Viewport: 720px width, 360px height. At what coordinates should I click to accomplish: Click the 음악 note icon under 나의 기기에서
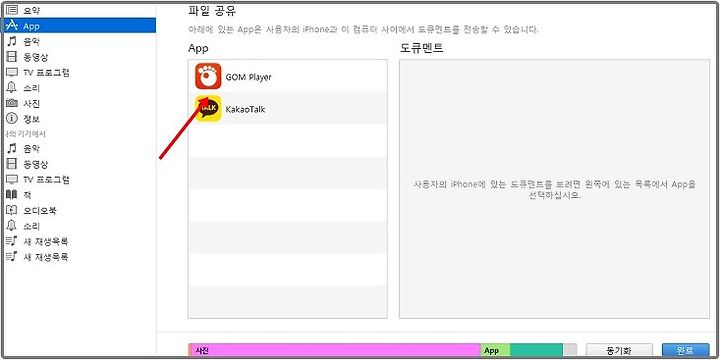[x=11, y=148]
